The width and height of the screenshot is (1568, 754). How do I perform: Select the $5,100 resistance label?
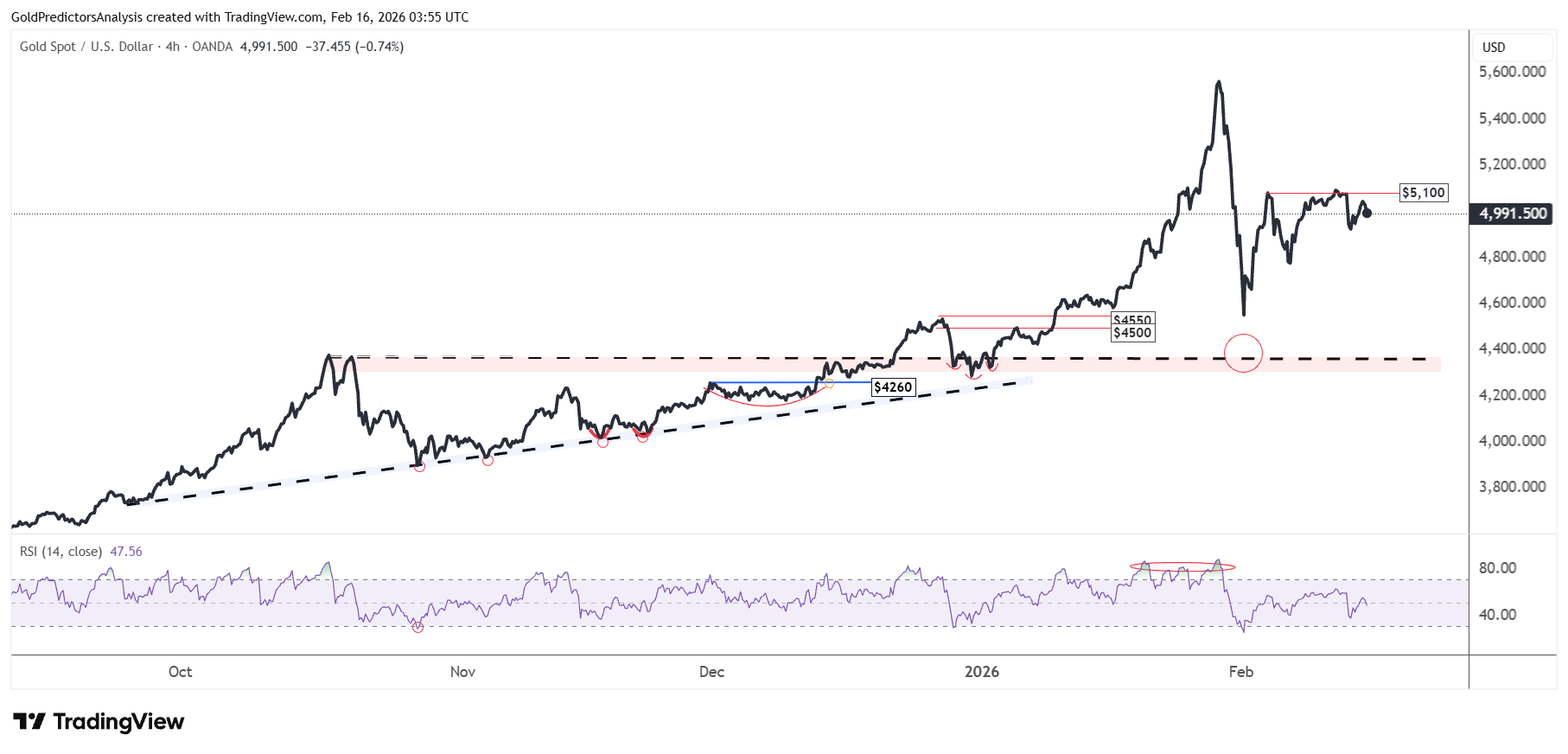click(1424, 193)
